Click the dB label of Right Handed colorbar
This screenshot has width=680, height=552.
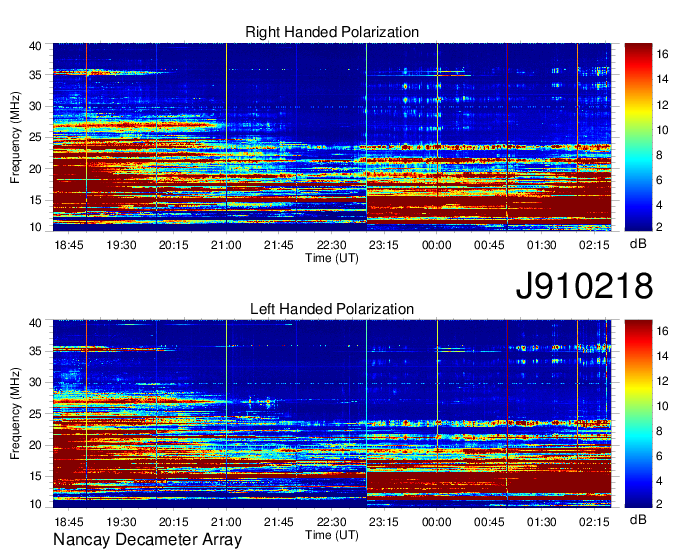point(638,244)
